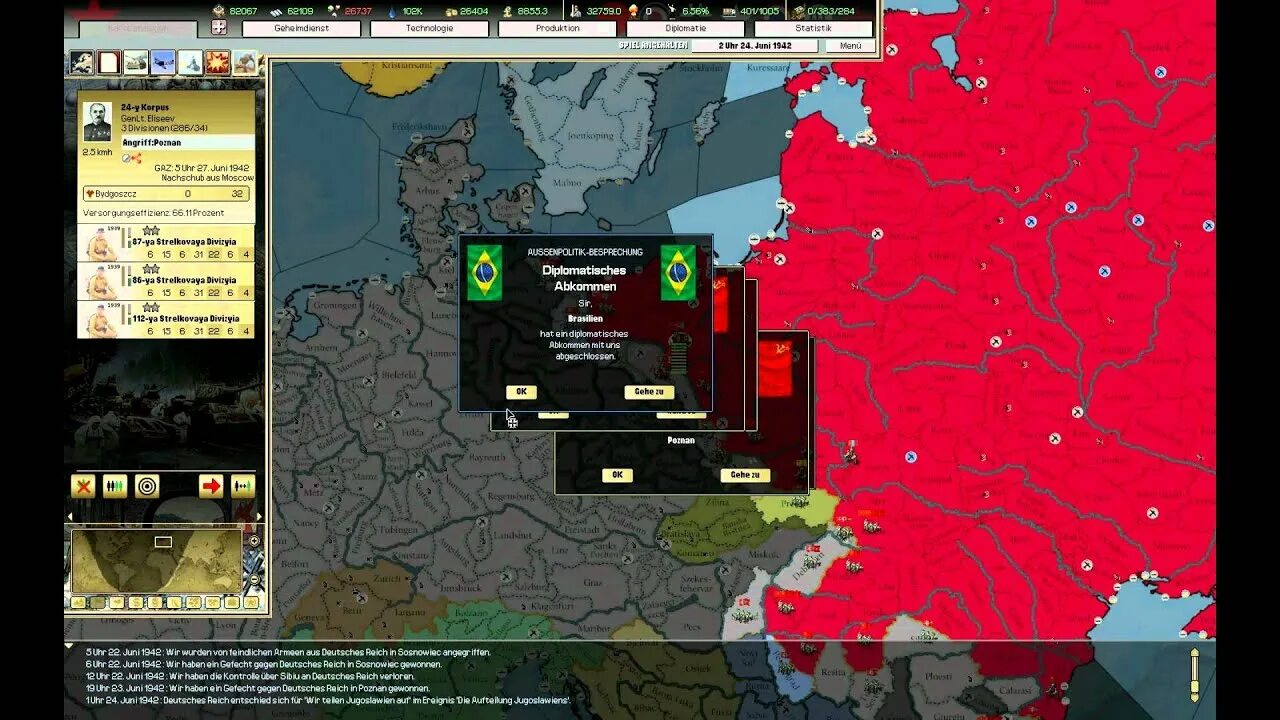Screen dimensions: 1280x720
Task: Select the 87-ya Strelkovaya Diviziya
Action: [166, 243]
